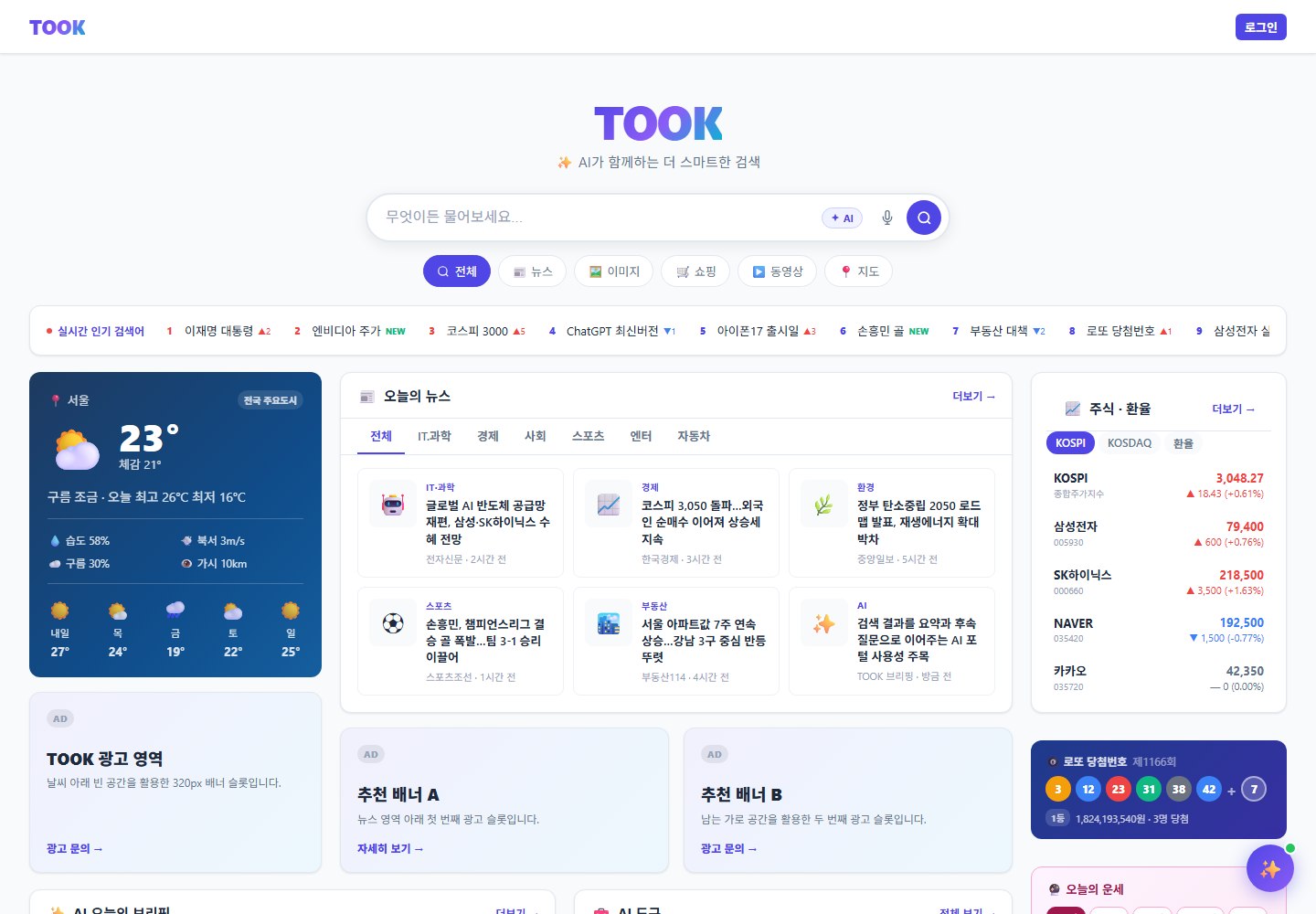Open 서울 아파트값 7주 연속 상승 headline
This screenshot has height=914, width=1316.
(704, 640)
